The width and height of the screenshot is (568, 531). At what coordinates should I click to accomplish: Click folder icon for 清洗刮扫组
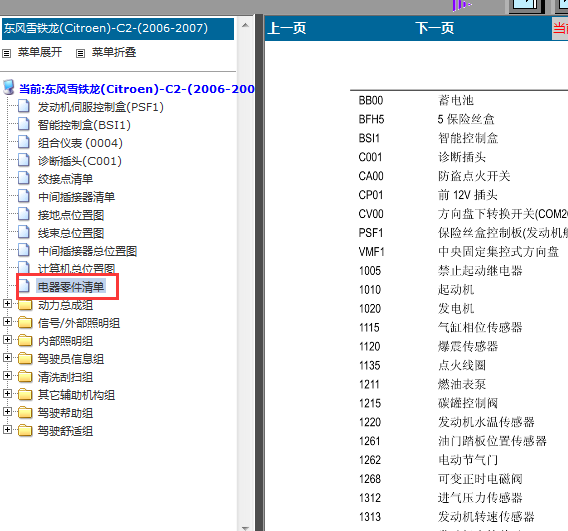(x=25, y=377)
